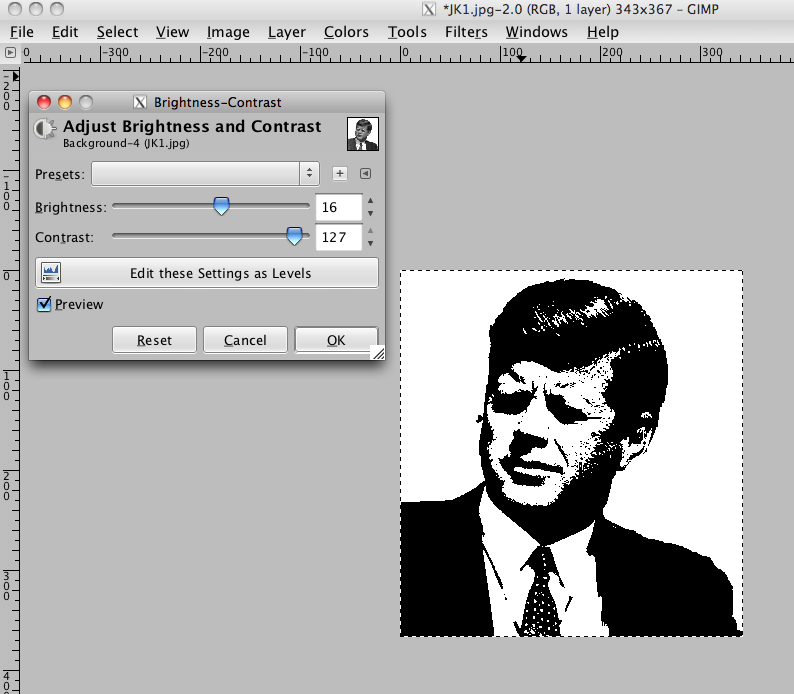Click the X11 icon in GIMP title bar
This screenshot has height=694, width=794.
tap(429, 9)
